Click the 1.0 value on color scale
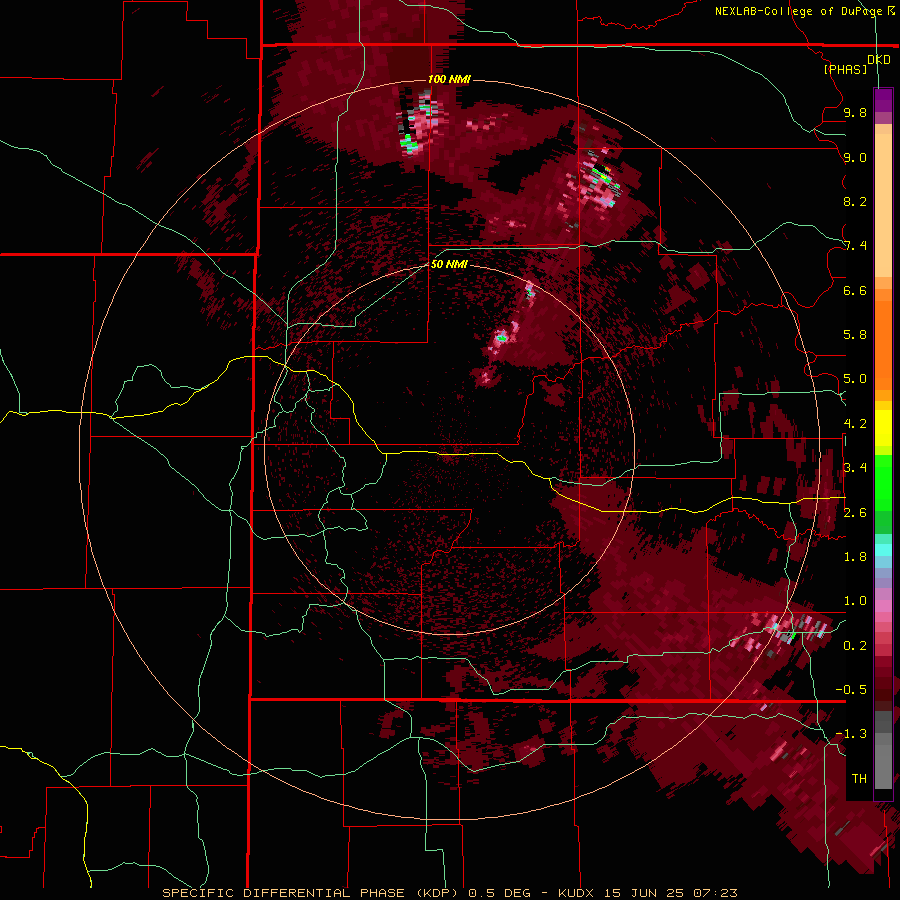The height and width of the screenshot is (900, 900). click(x=855, y=601)
